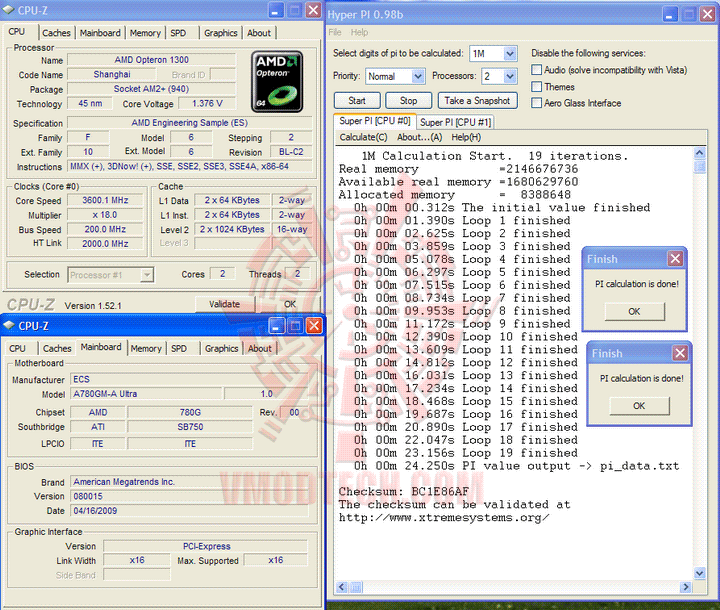Open Graphics tab in upper CPU-Z
The image size is (720, 610).
220,33
